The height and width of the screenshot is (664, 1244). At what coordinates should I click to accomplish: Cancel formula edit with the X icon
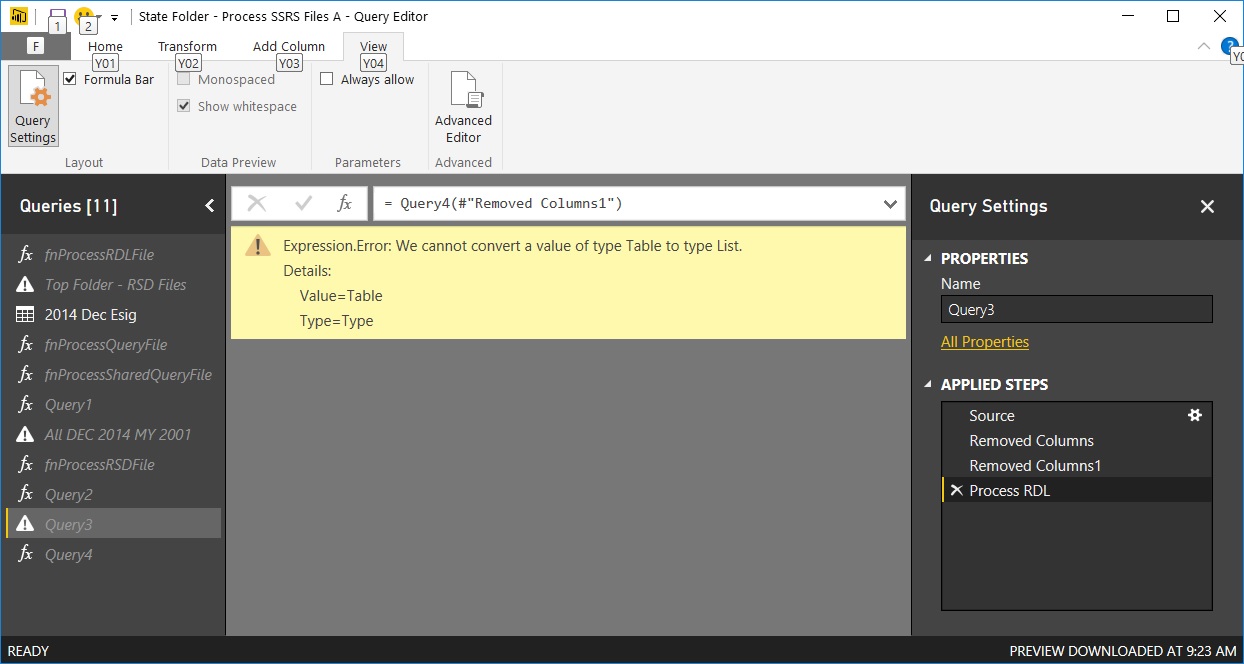(257, 204)
